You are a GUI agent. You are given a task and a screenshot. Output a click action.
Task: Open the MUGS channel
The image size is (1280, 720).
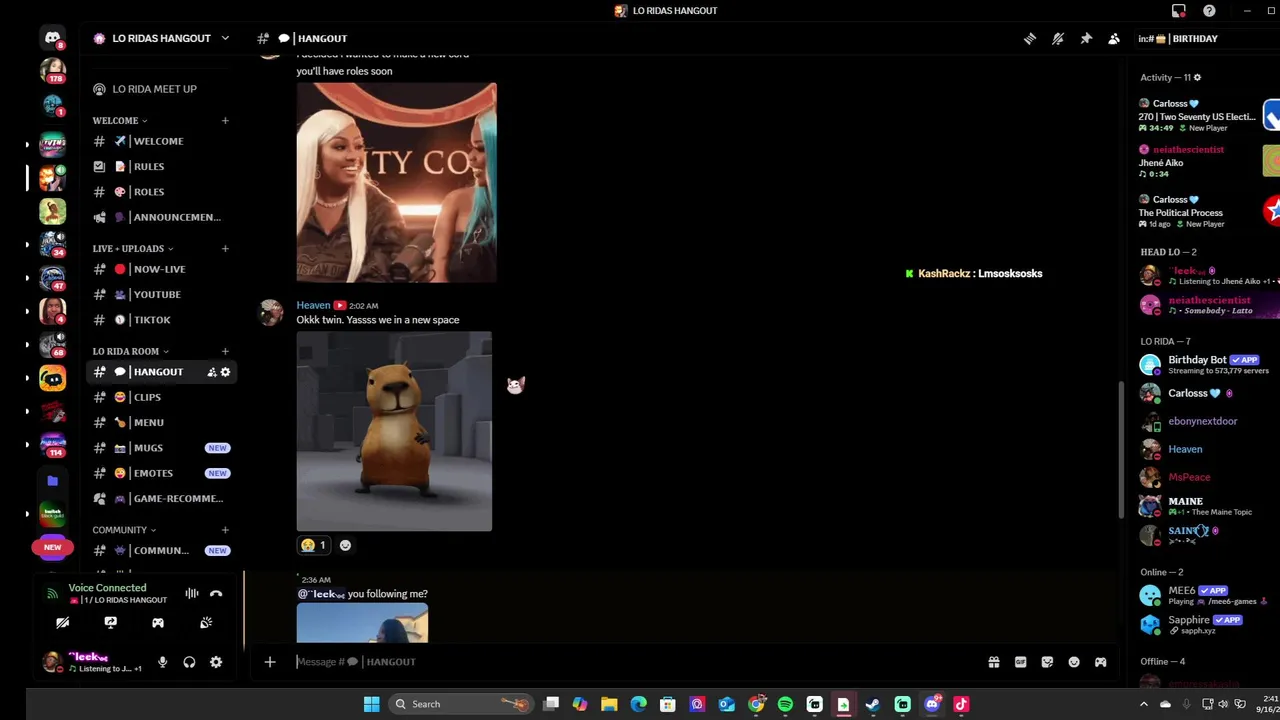[162, 448]
